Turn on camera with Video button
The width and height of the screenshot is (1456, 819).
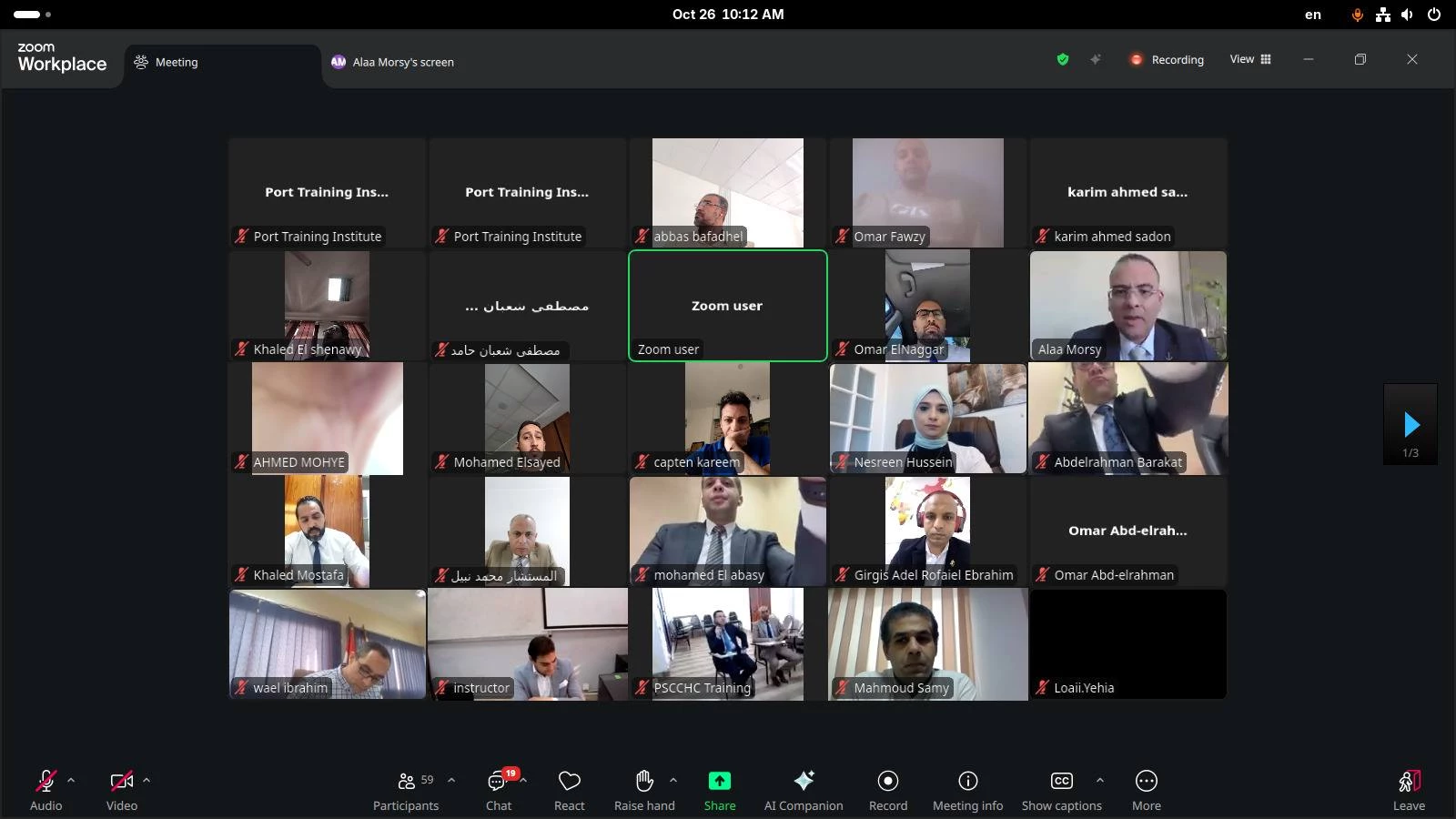pos(121,789)
